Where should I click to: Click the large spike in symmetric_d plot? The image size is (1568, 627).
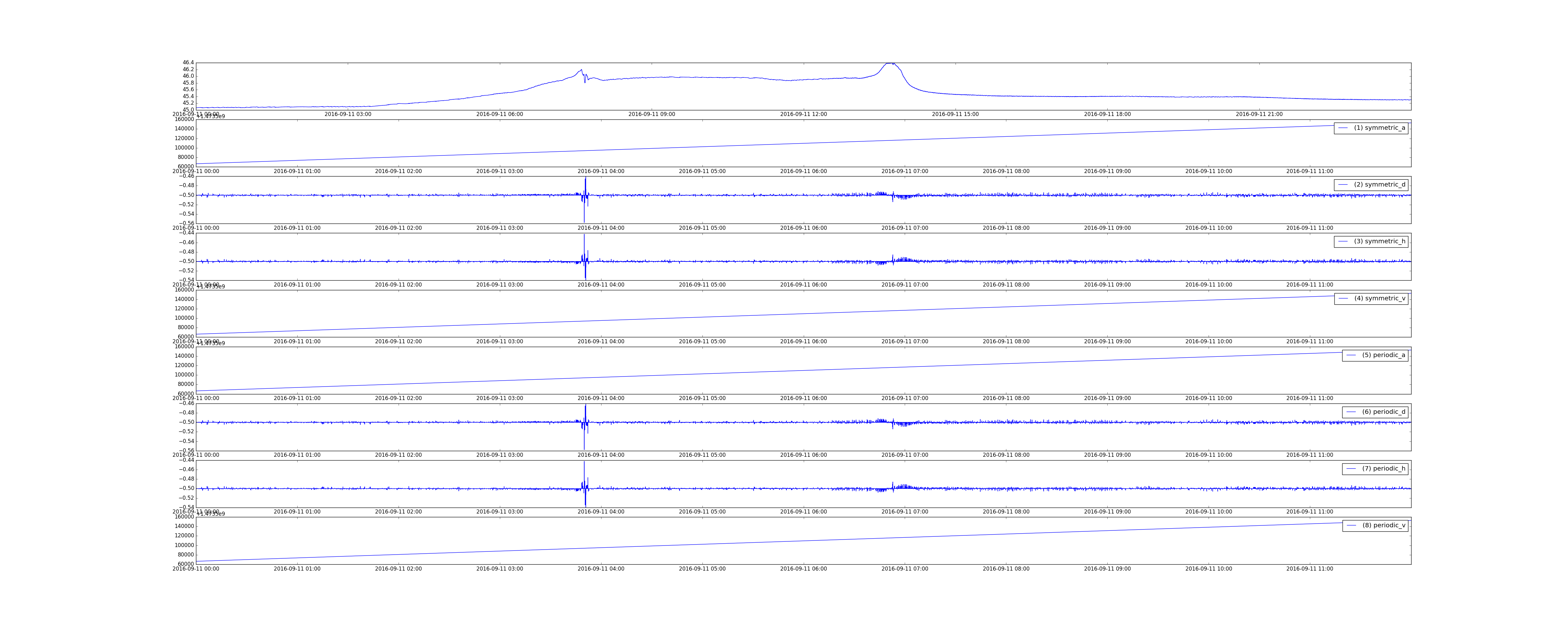[x=585, y=183]
